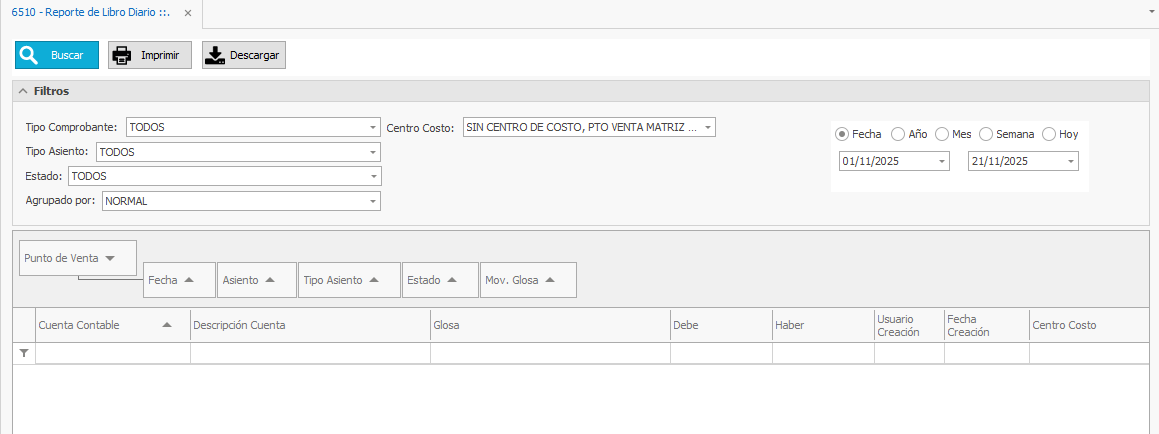The width and height of the screenshot is (1159, 434).
Task: Select the Mes radio button
Action: click(x=942, y=134)
